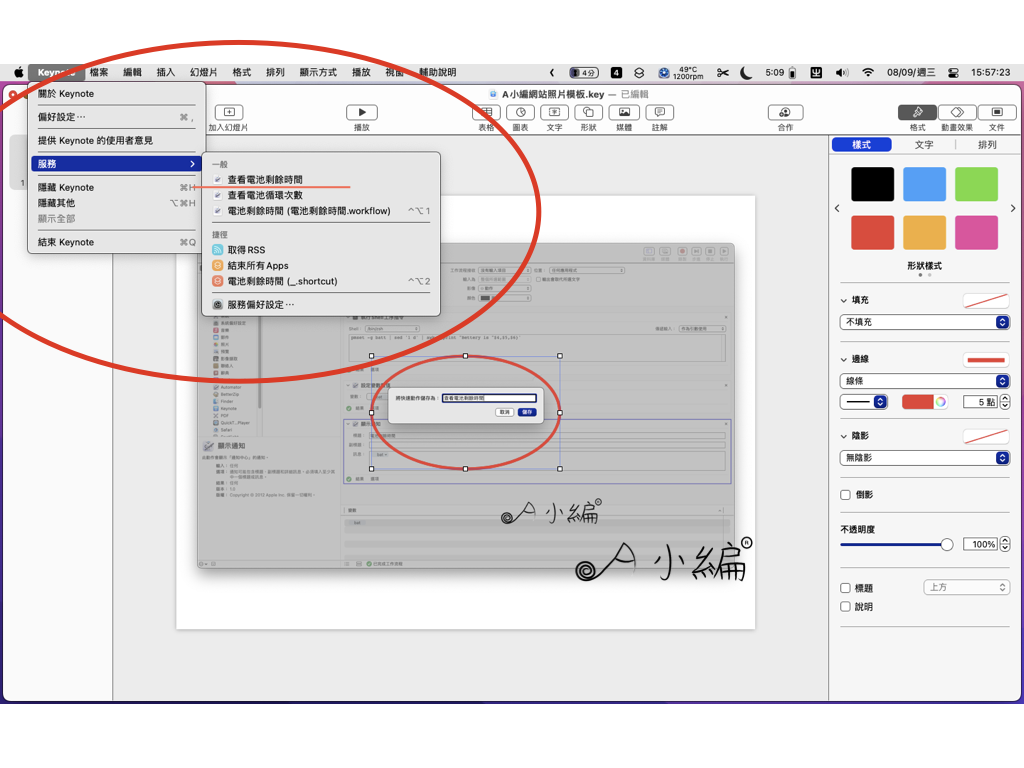Choose 隱藏其他 menu item

point(114,203)
